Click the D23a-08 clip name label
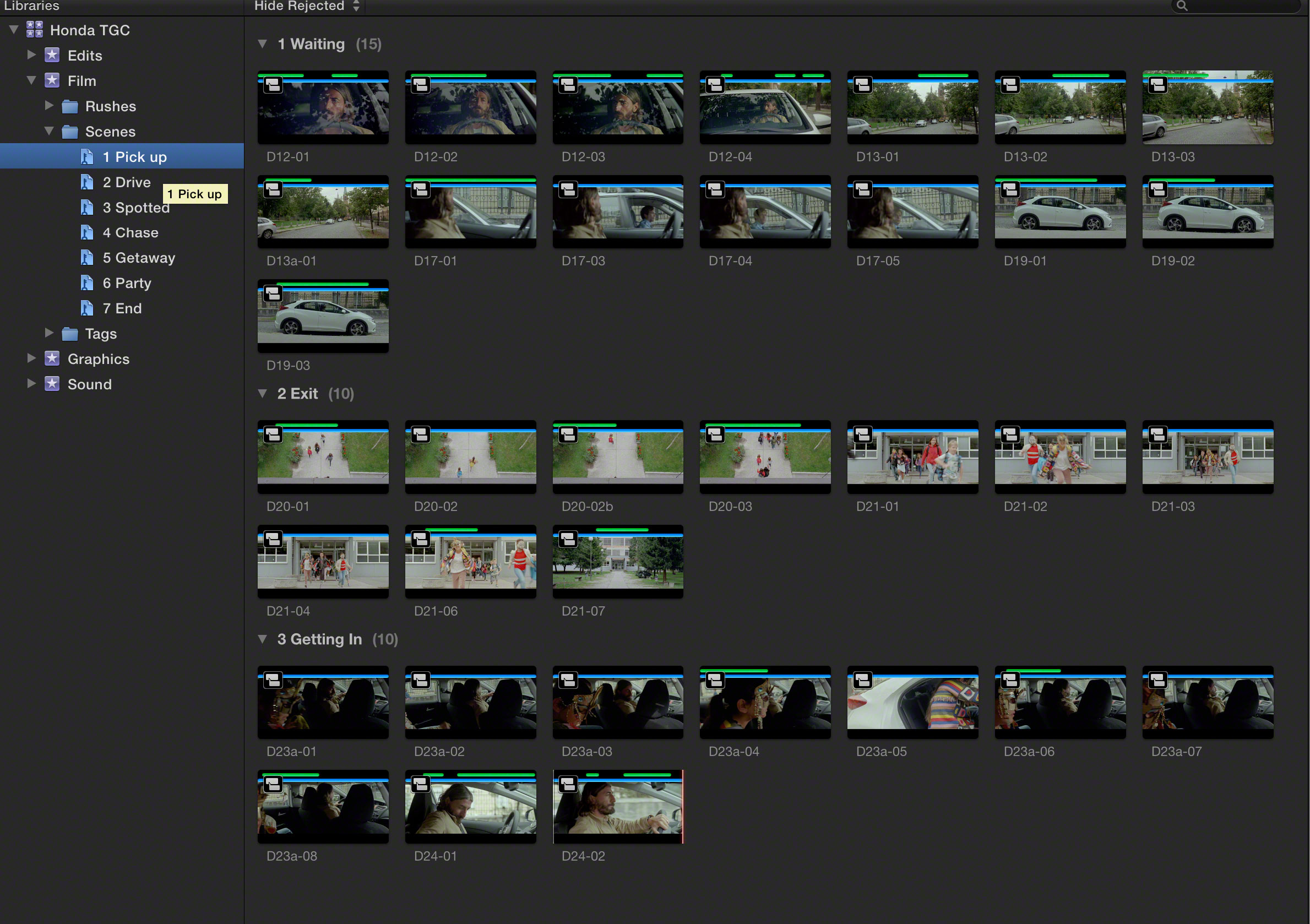Screen dimensions: 1310x924 point(291,856)
